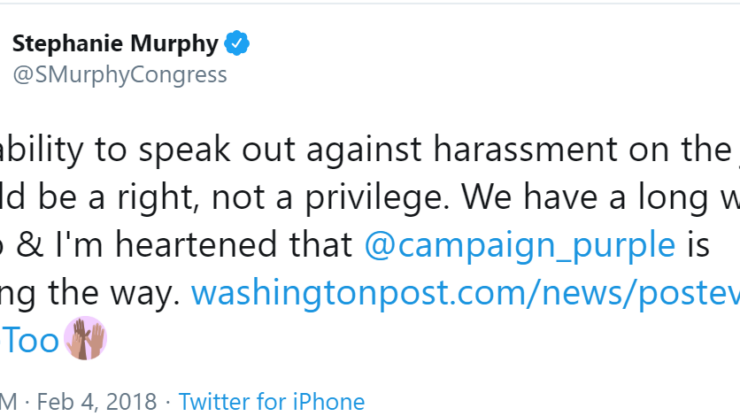Click the blue verified badge icon
This screenshot has height=416, width=740.
[x=237, y=45]
